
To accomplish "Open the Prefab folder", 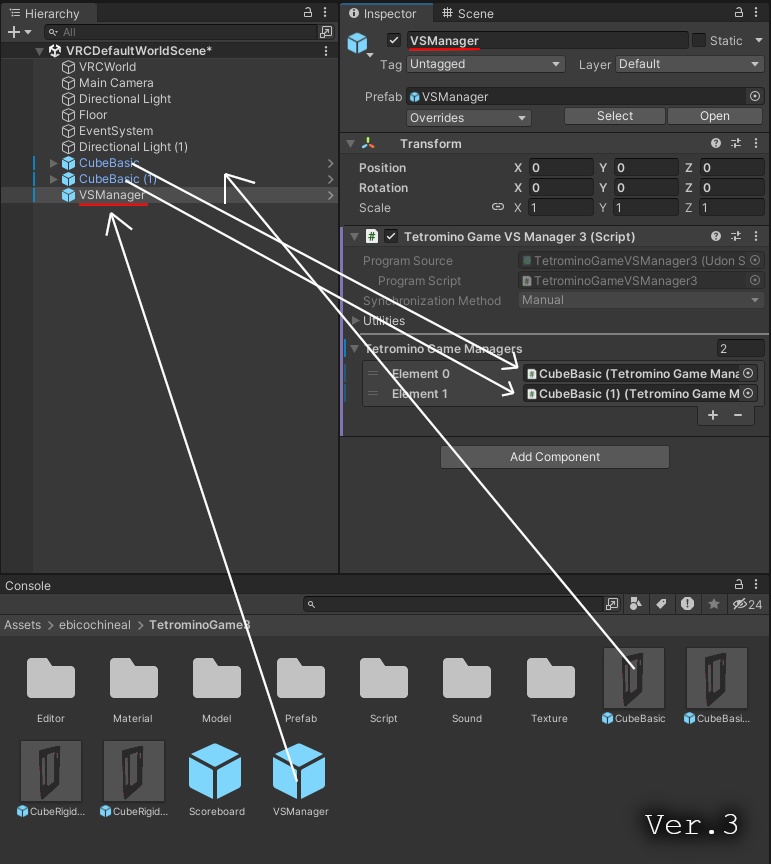I will pos(301,690).
